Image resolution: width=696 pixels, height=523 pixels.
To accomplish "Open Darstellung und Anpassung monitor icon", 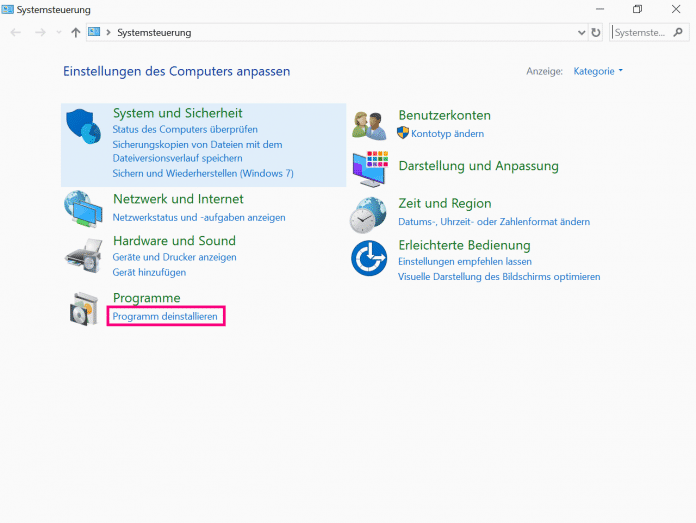I will click(x=370, y=168).
